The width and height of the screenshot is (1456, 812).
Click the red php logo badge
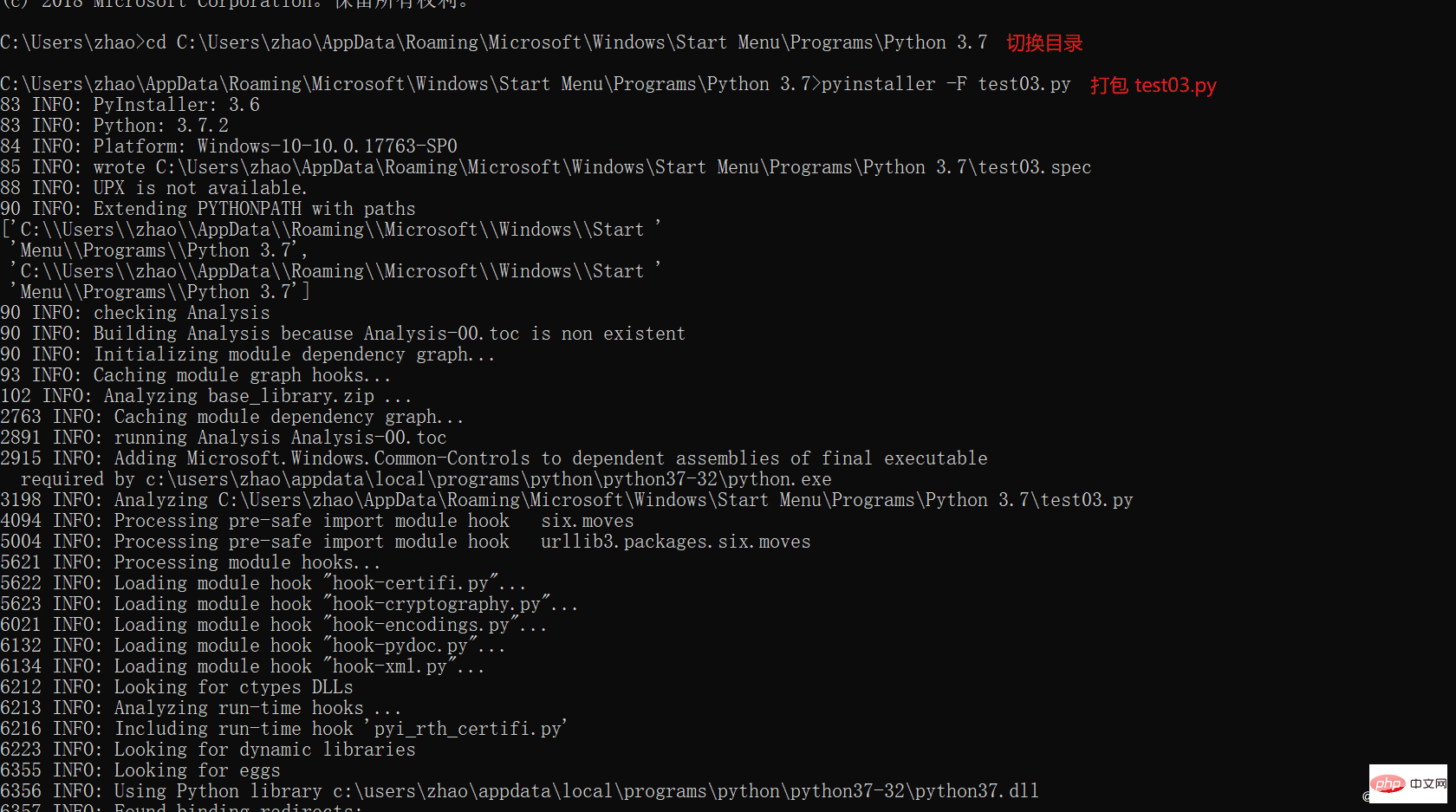click(1388, 783)
